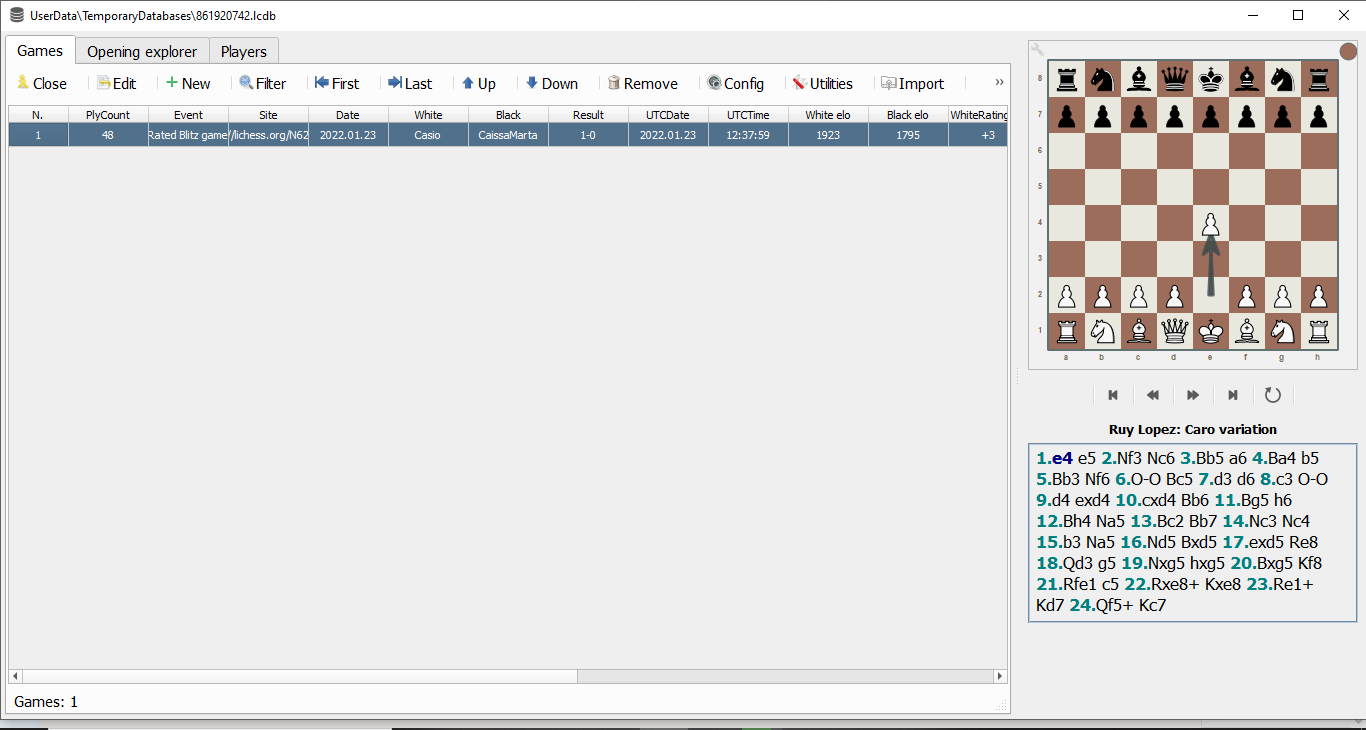Move selection Up
Screen dimensions: 1366x730
click(478, 83)
